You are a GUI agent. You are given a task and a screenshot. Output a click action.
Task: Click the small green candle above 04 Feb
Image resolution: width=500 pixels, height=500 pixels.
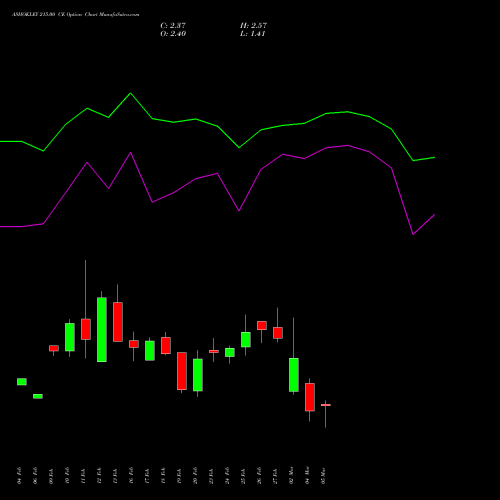pyautogui.click(x=22, y=382)
